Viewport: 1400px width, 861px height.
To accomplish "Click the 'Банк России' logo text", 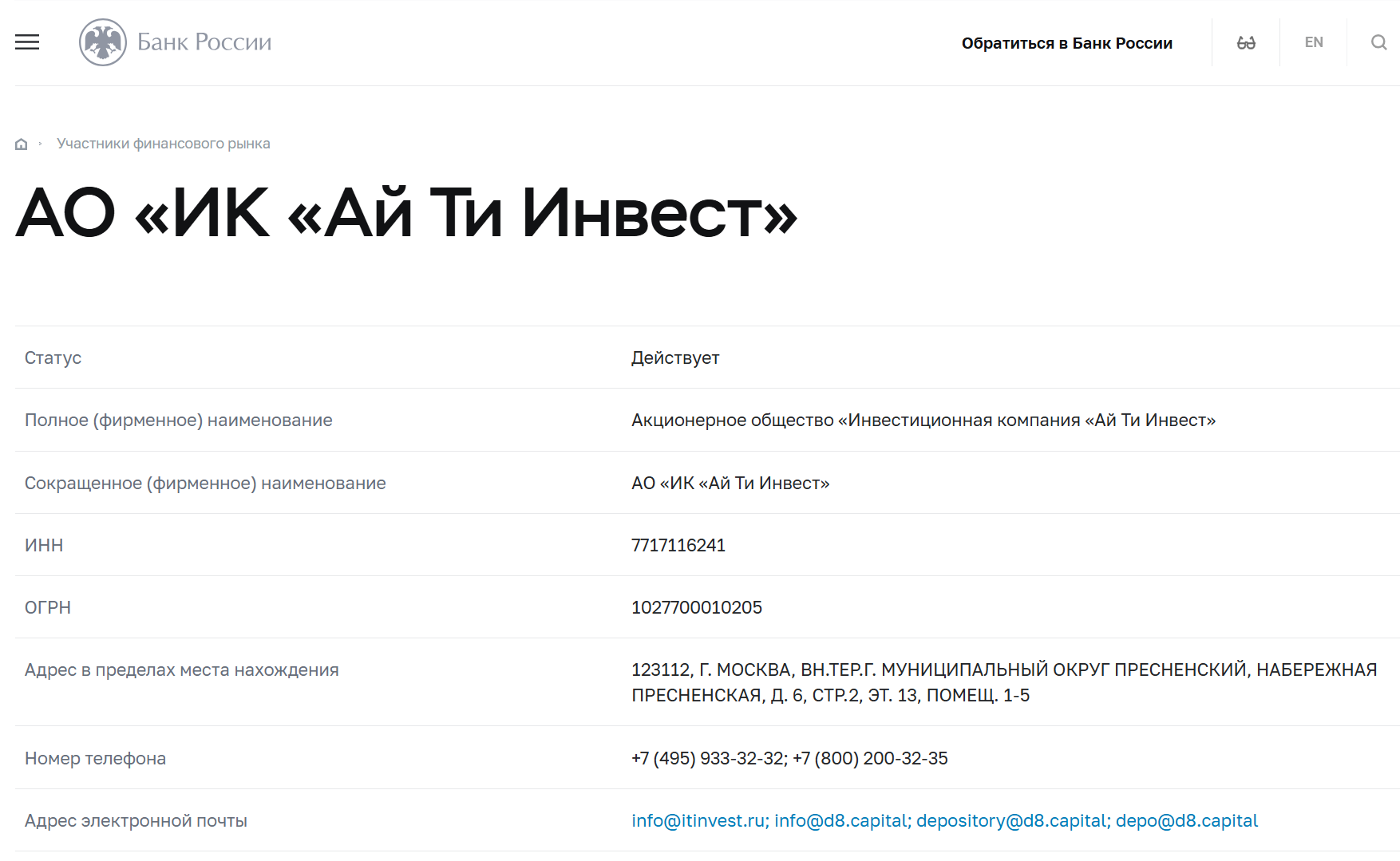I will 204,41.
